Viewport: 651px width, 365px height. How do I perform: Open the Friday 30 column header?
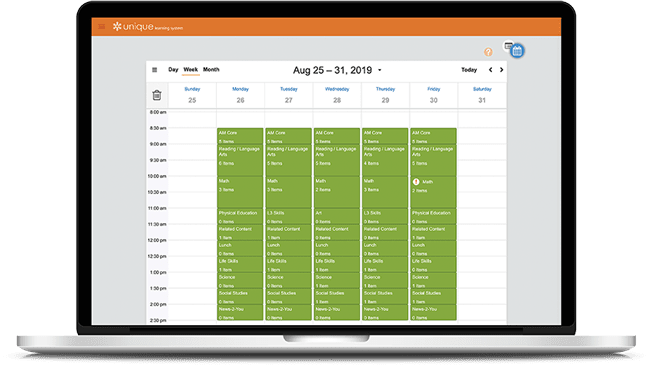point(433,95)
